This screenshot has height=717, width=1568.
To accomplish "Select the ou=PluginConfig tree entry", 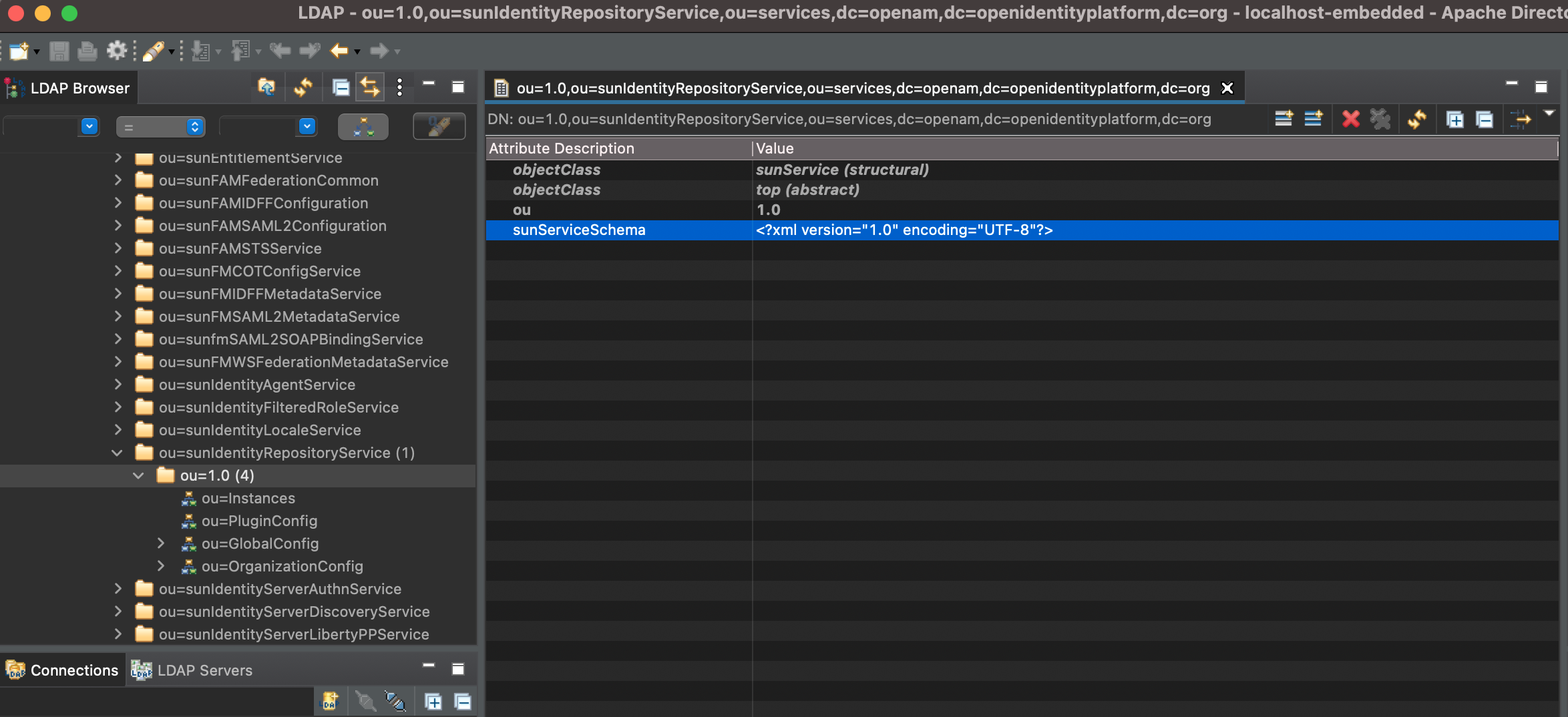I will [259, 521].
